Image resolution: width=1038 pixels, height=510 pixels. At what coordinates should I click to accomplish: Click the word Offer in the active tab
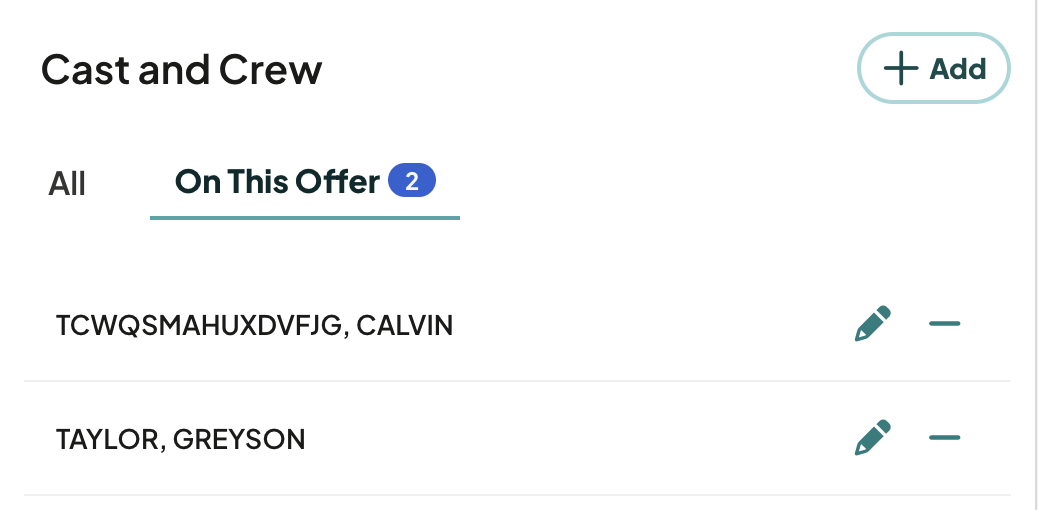pyautogui.click(x=338, y=181)
